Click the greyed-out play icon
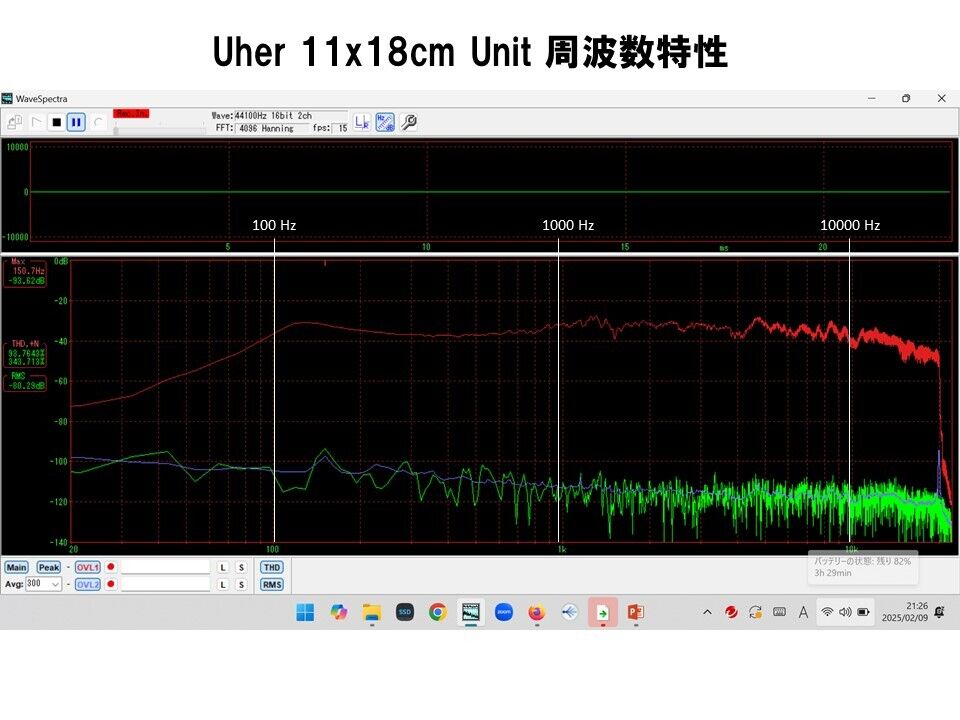Viewport: 960px width, 720px height. 36,122
